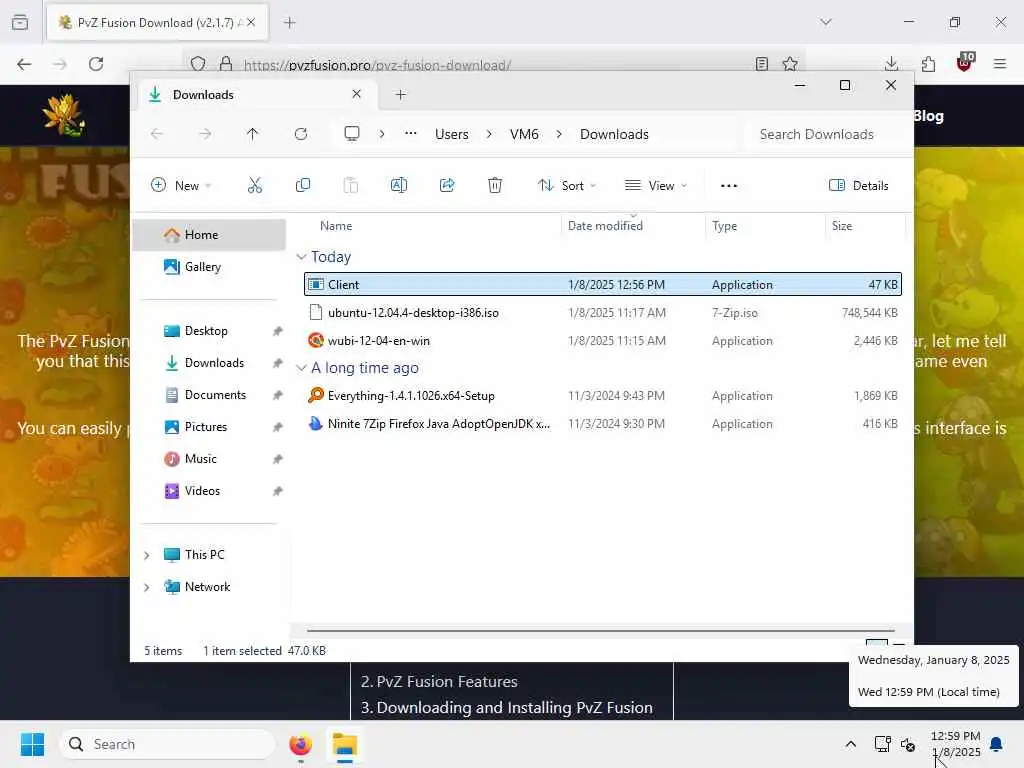Image resolution: width=1024 pixels, height=768 pixels.
Task: Unpin Music from quick access
Action: [278, 459]
